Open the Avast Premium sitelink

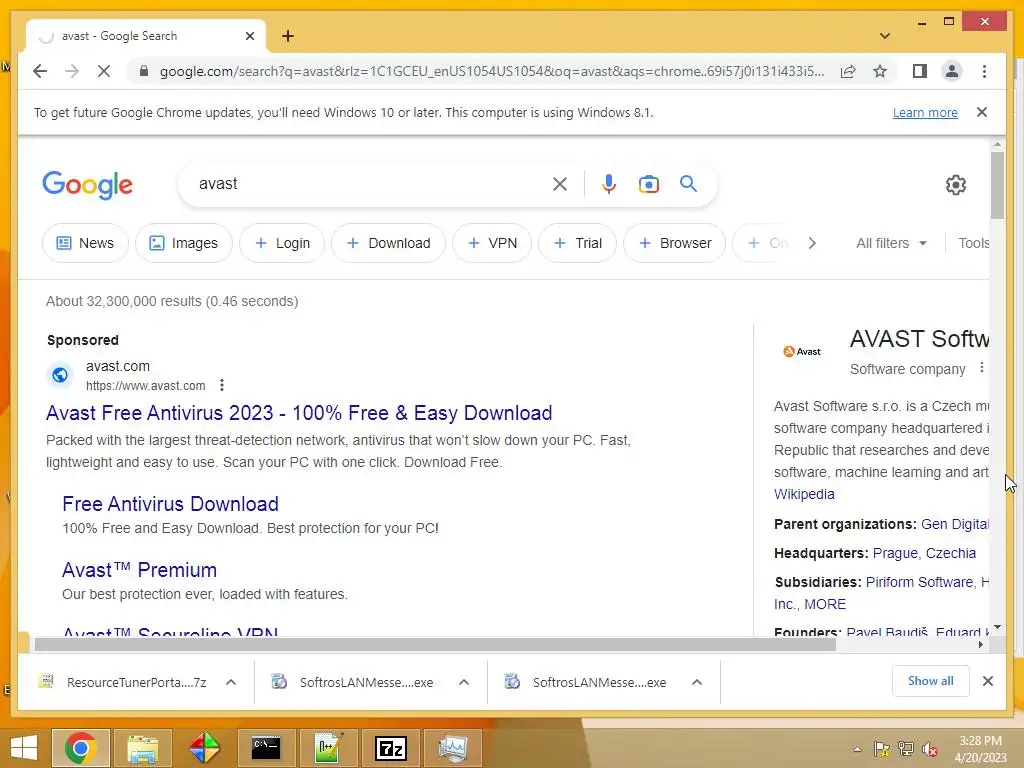click(139, 569)
